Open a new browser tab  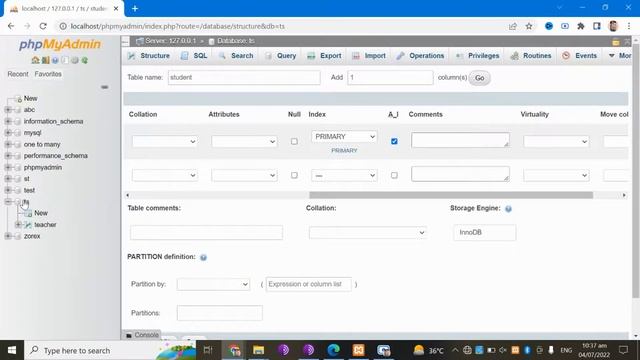[x=135, y=8]
